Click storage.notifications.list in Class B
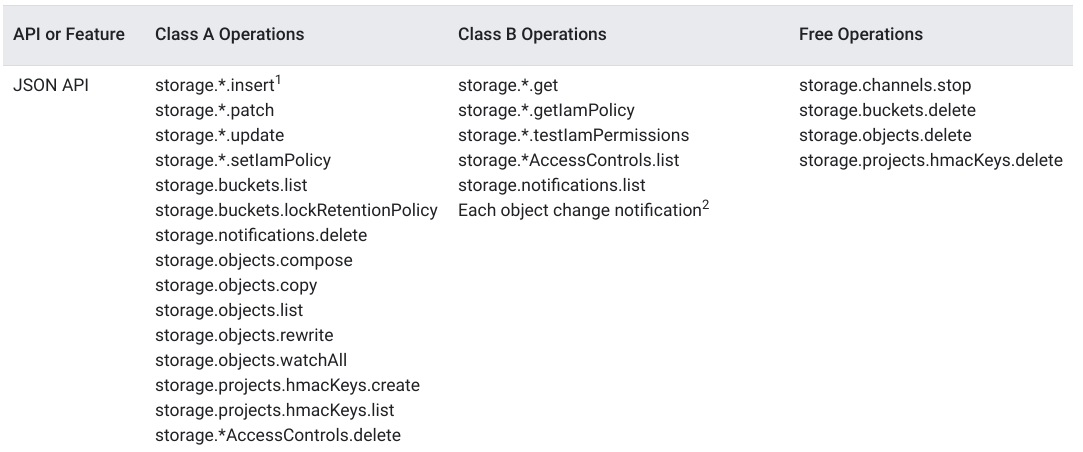Image resolution: width=1083 pixels, height=452 pixels. pos(552,185)
